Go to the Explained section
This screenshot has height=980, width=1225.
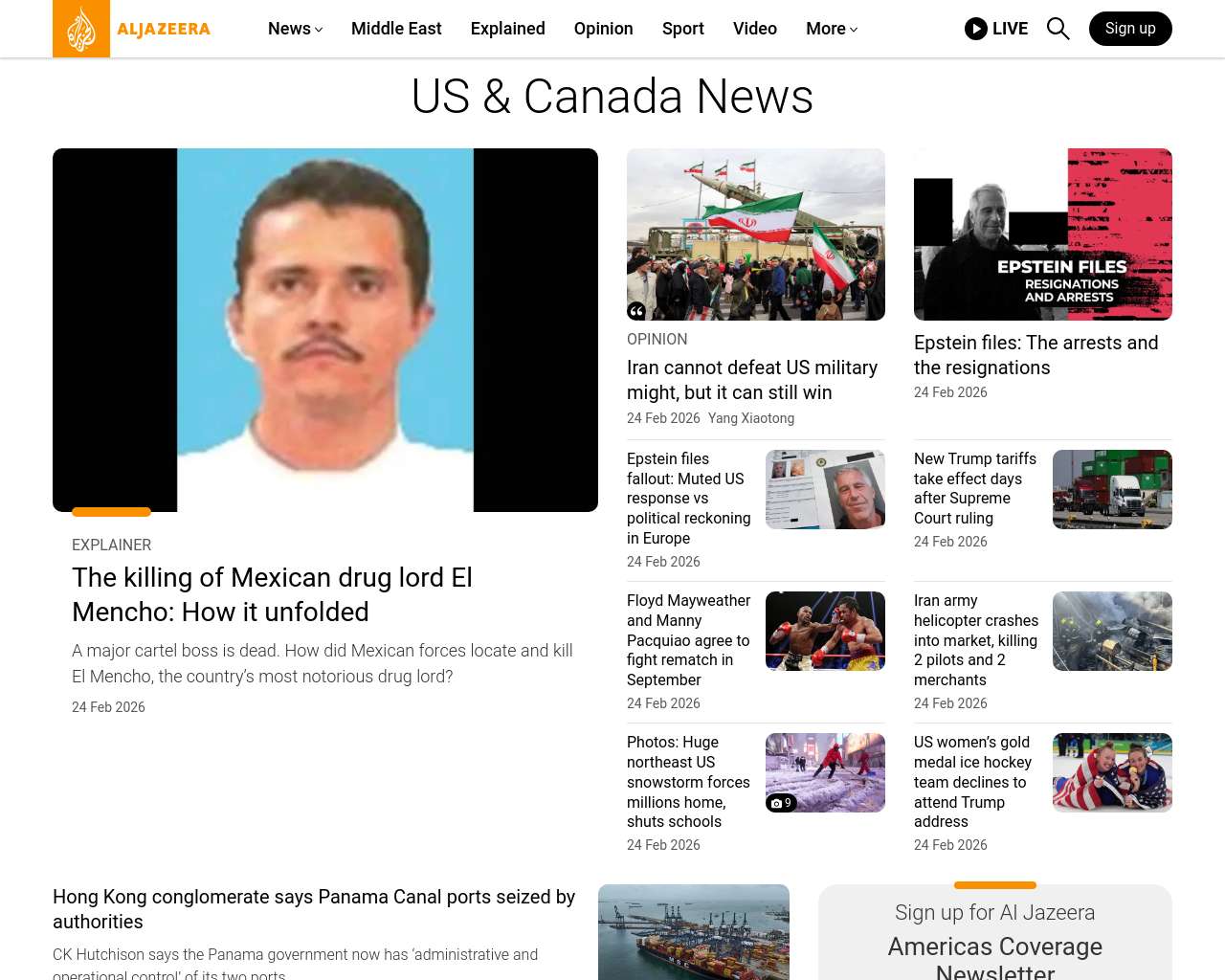[x=507, y=29]
